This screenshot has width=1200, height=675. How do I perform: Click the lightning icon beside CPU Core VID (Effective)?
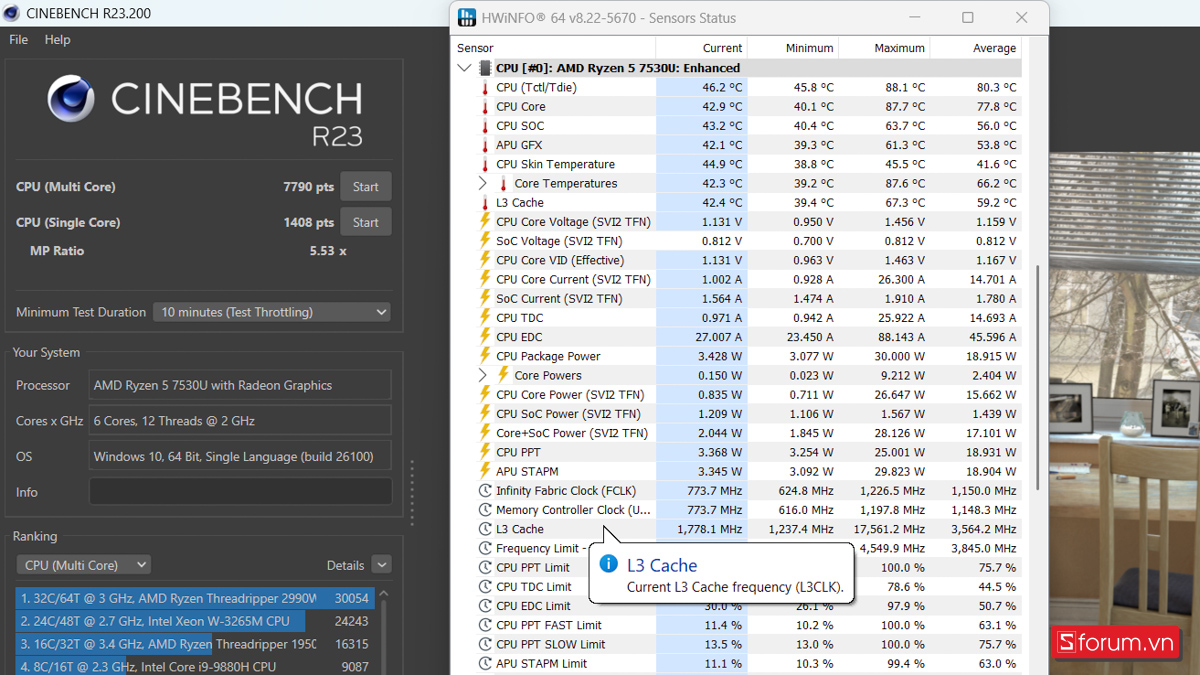tap(485, 260)
